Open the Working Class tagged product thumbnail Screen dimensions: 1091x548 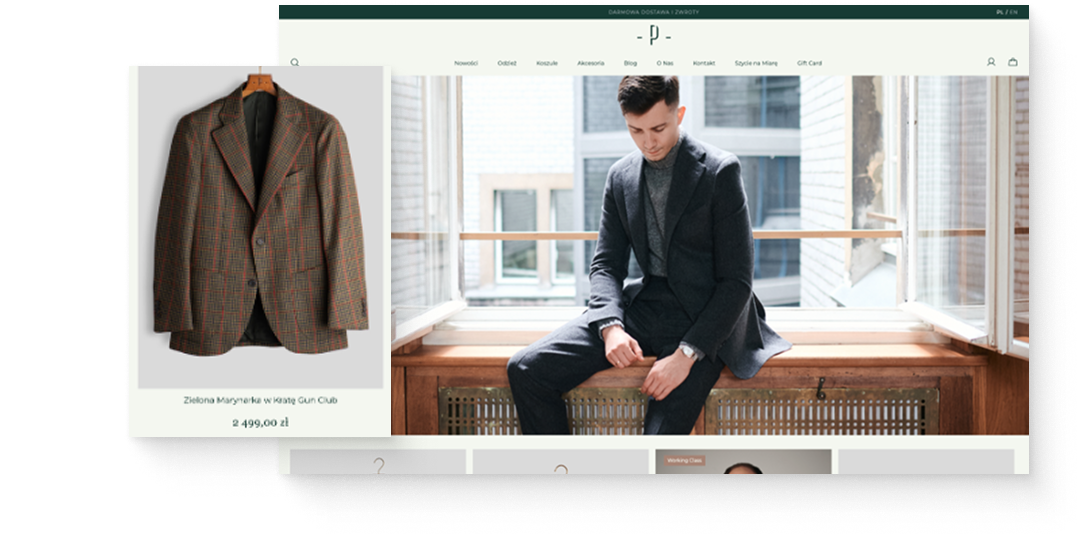coord(743,462)
